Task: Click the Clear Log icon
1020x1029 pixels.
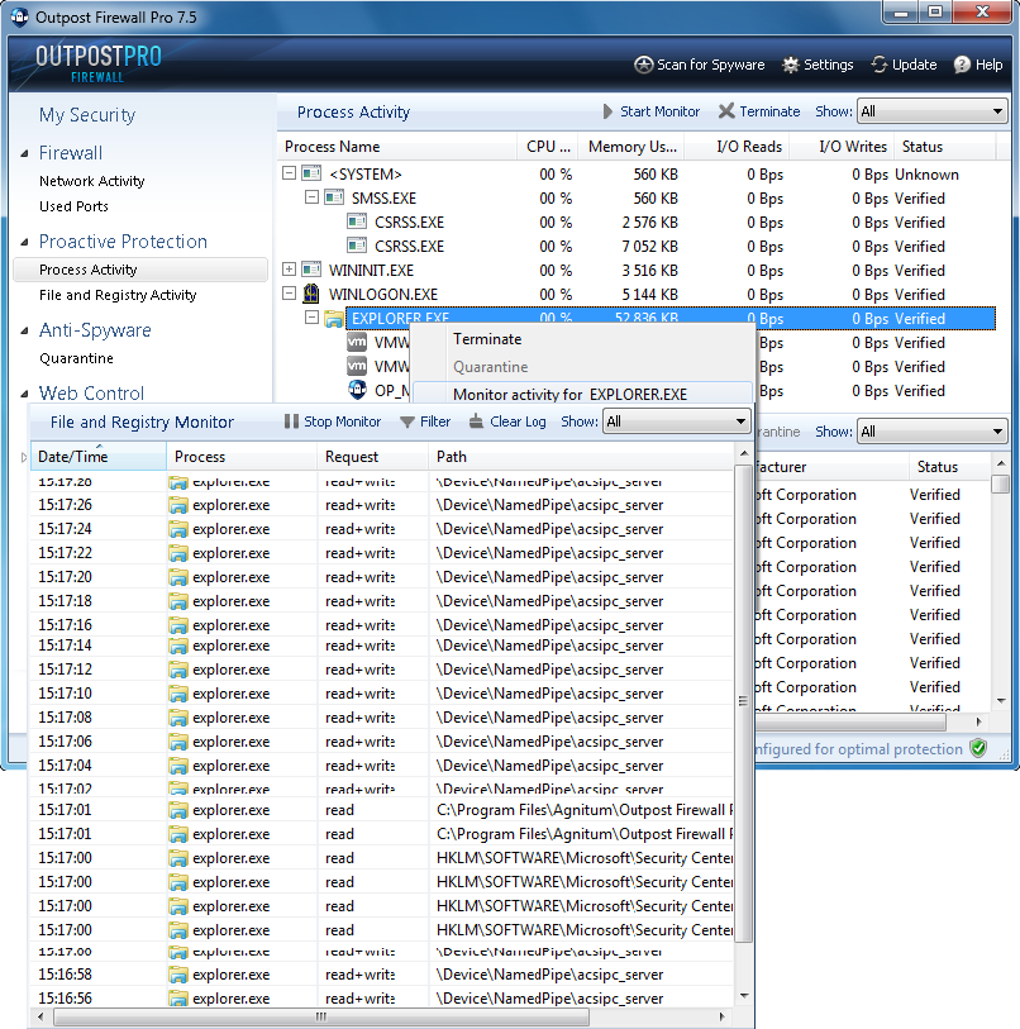Action: (477, 421)
